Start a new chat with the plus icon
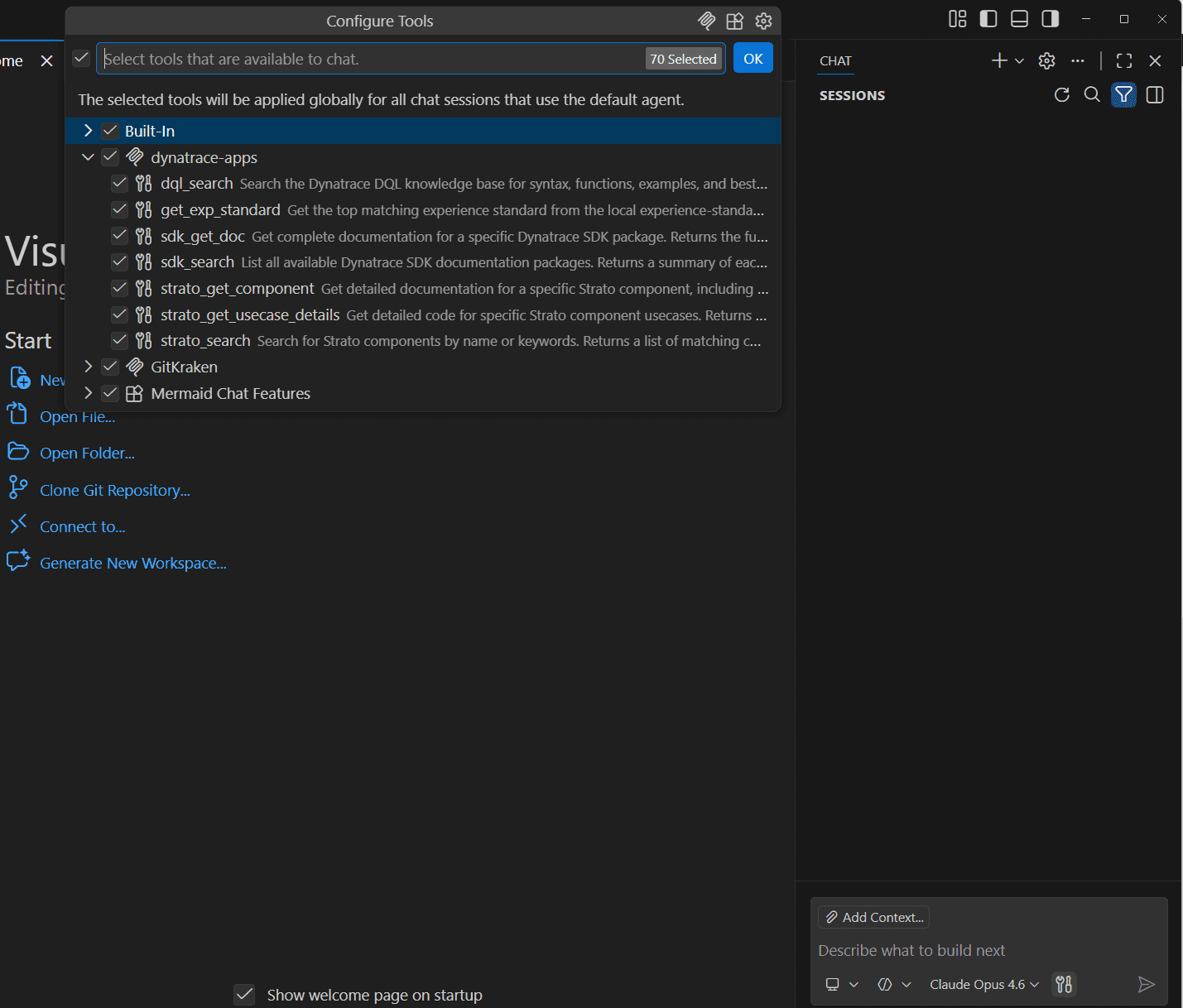 (998, 60)
